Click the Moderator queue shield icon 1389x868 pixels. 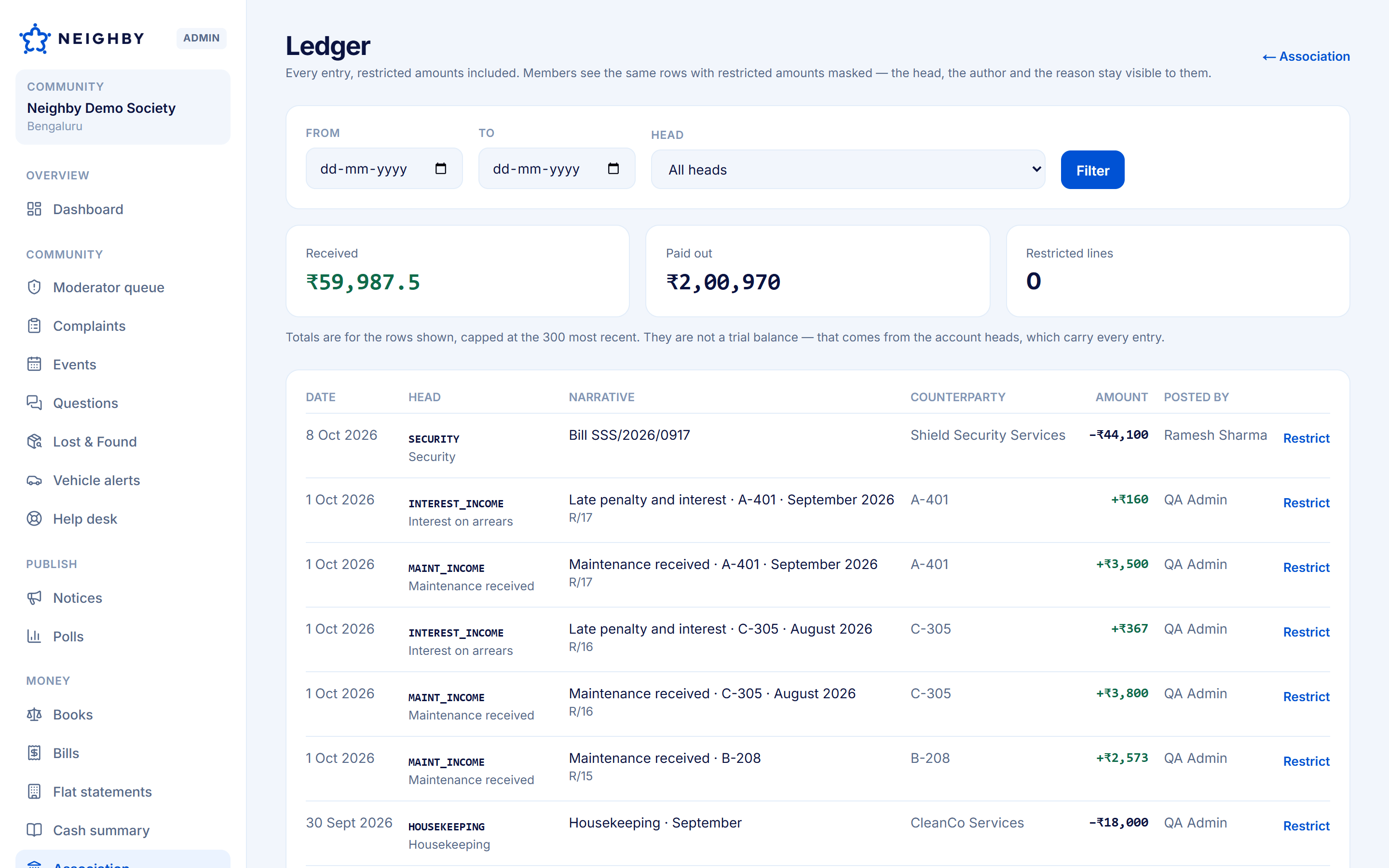pyautogui.click(x=34, y=287)
